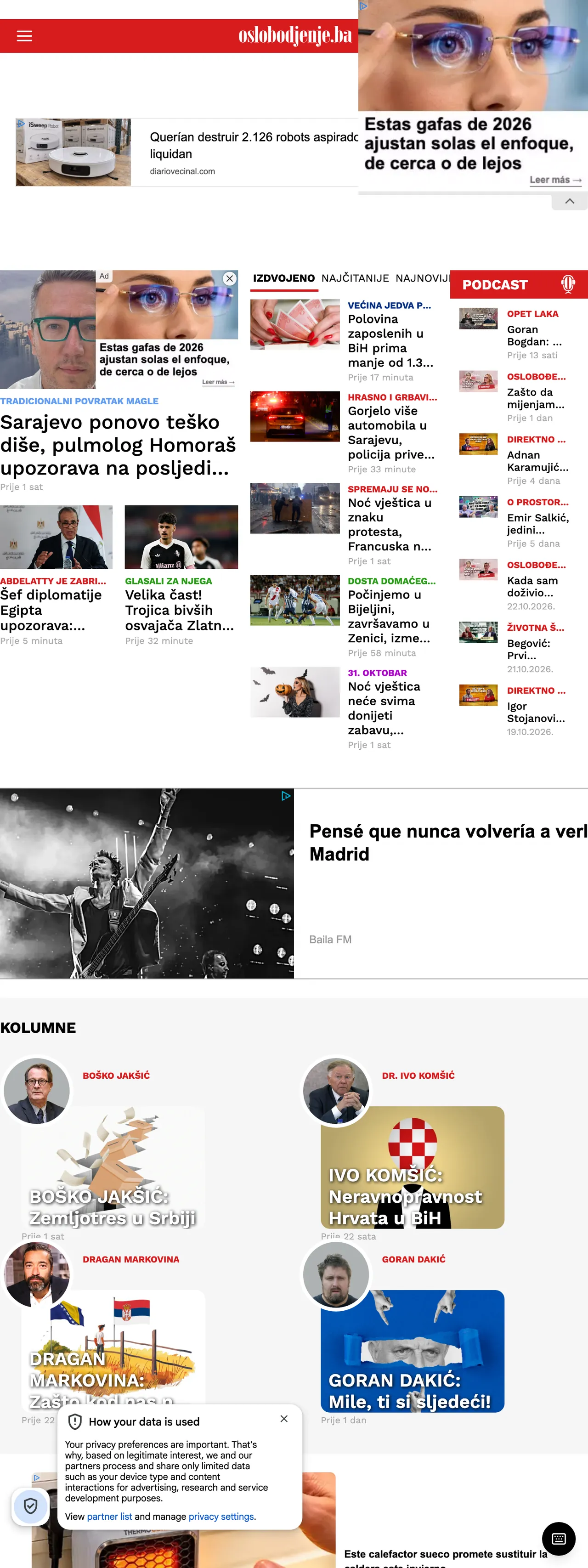Open the PODCAST section header

pos(495,285)
